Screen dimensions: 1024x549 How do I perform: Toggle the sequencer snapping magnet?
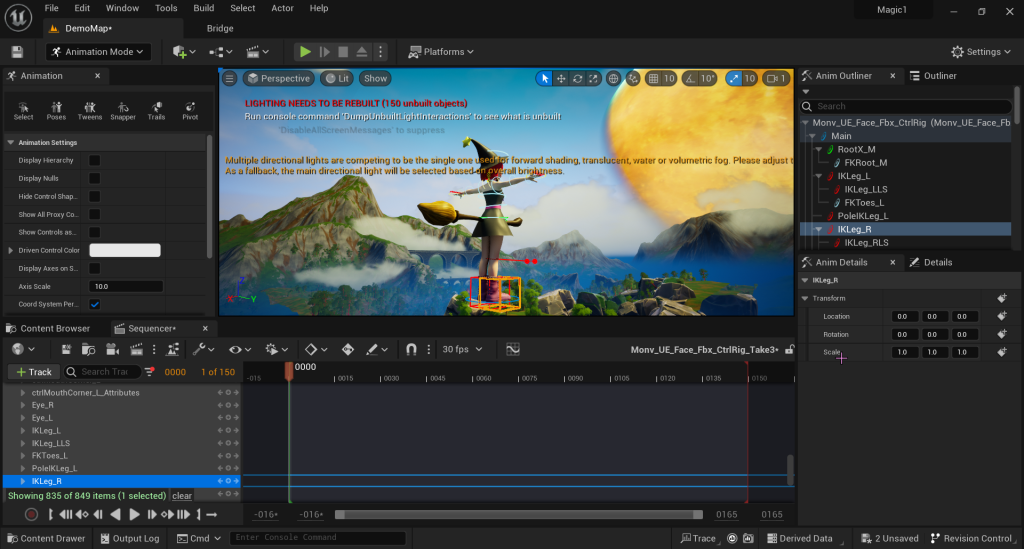(x=411, y=349)
